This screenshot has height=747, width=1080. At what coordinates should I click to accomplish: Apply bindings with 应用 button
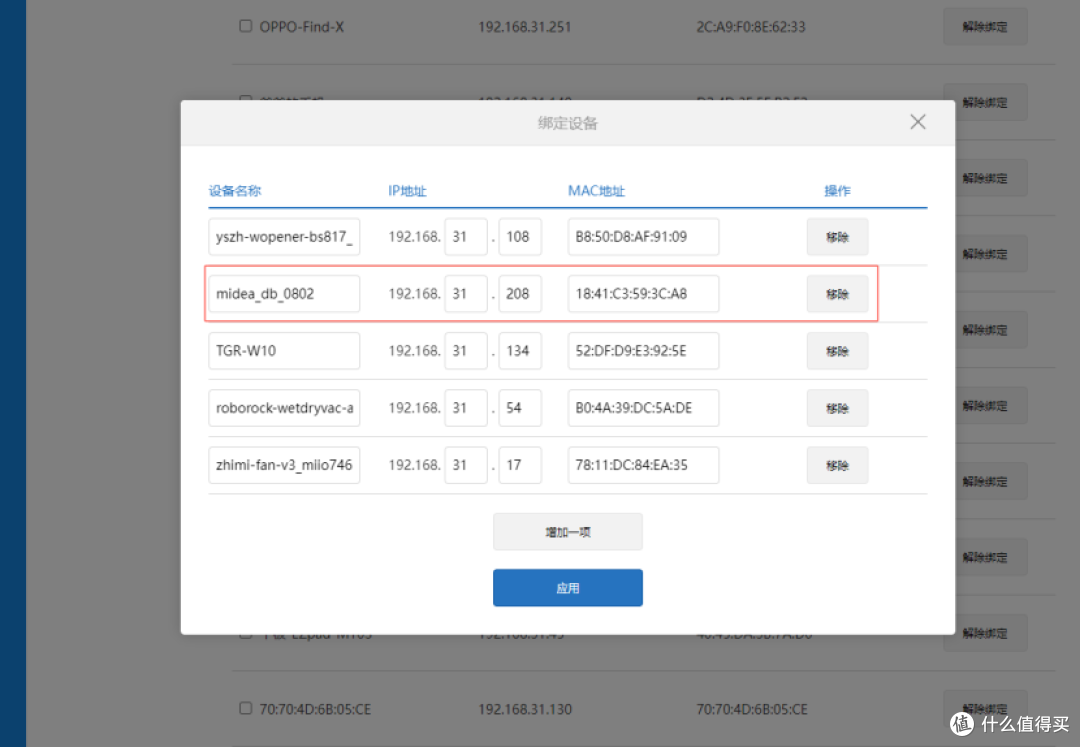568,588
